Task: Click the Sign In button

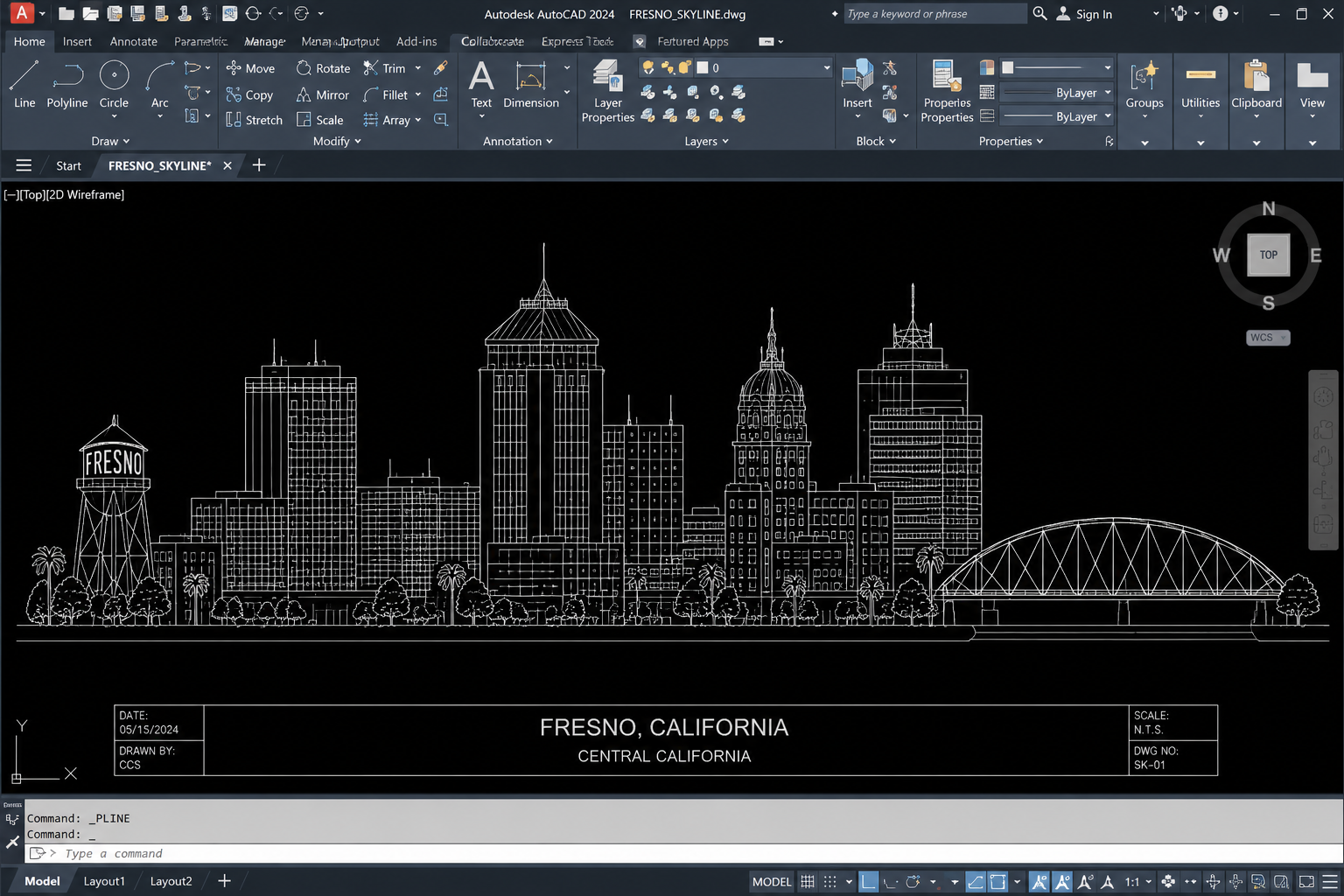Action: point(1084,14)
